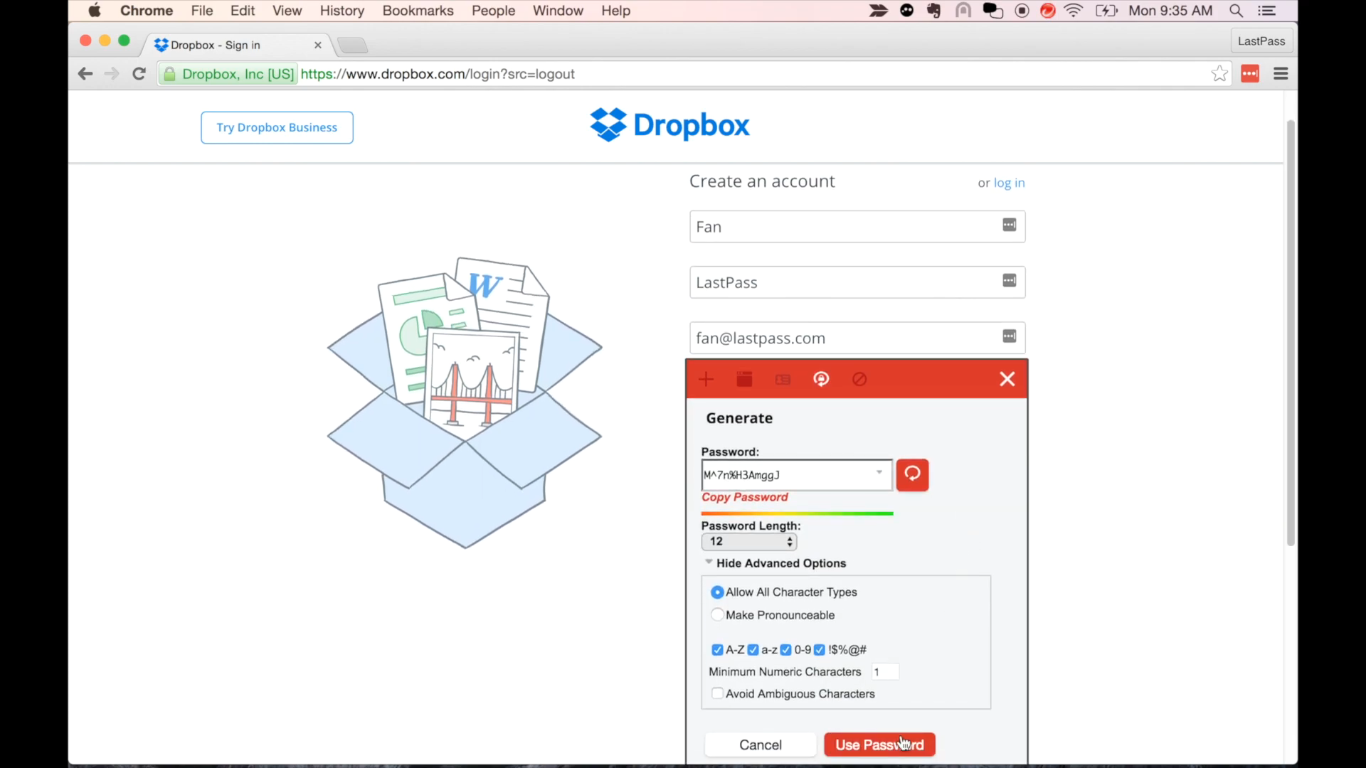This screenshot has width=1366, height=768.
Task: Click the plus icon in LastPass popup
Action: pyautogui.click(x=706, y=379)
